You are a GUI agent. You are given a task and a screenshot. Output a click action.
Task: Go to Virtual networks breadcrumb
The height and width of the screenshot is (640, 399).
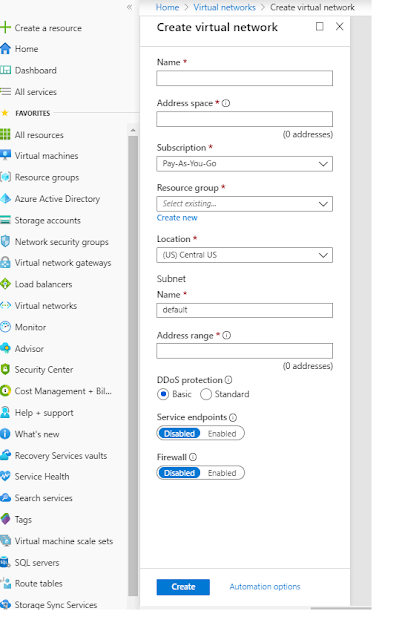[224, 7]
